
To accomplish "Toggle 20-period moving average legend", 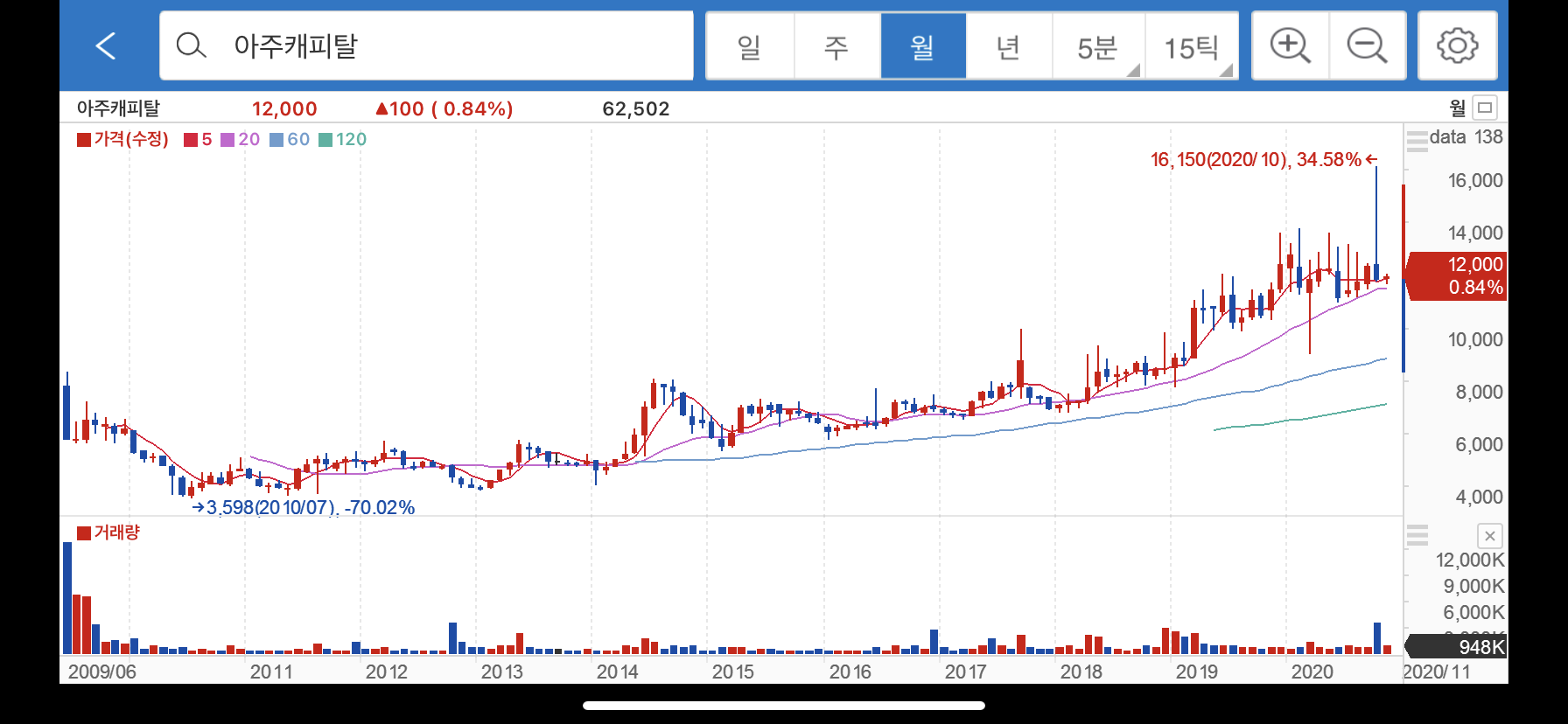I will click(241, 139).
